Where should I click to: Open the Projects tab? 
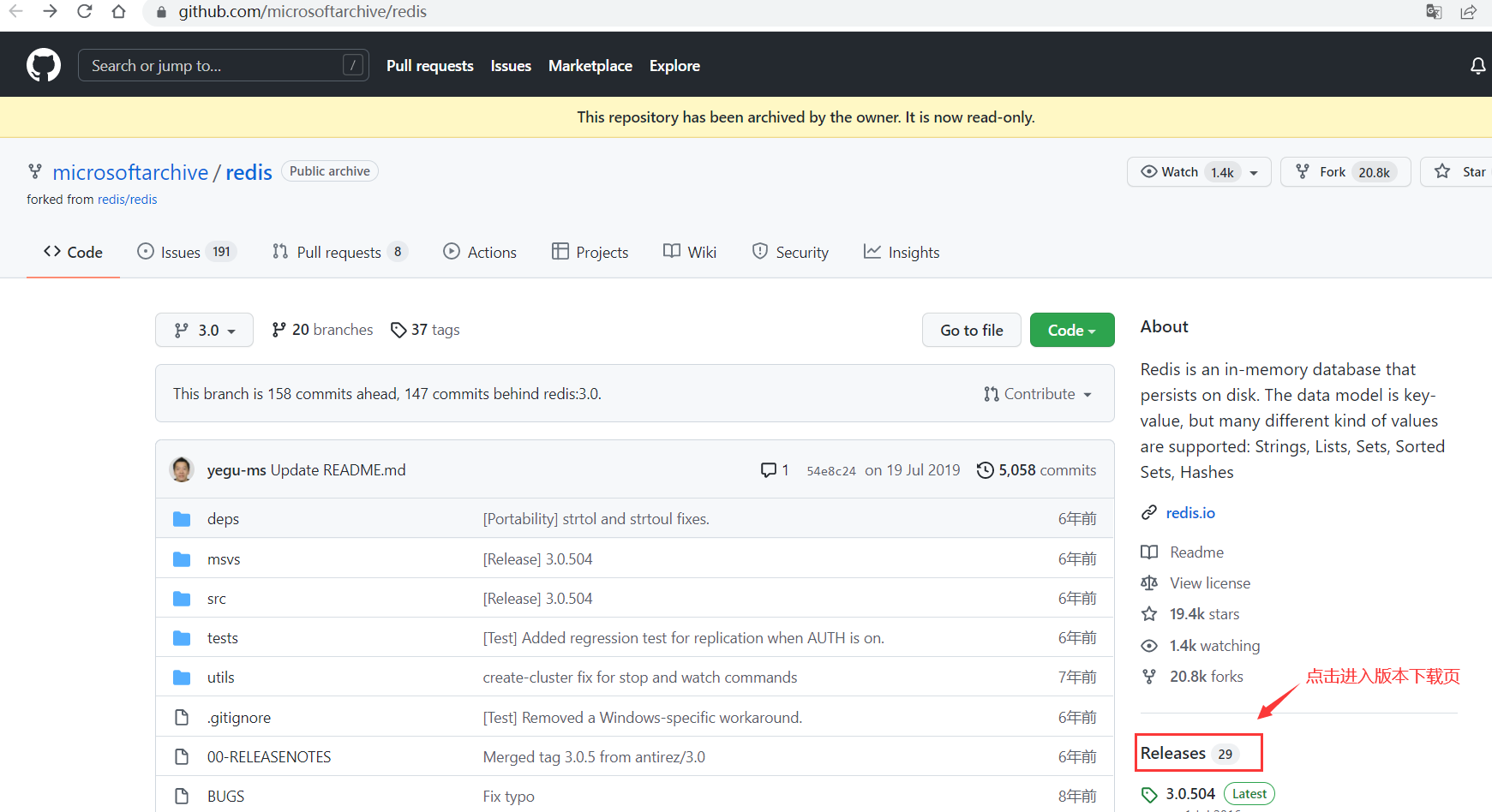(x=590, y=252)
